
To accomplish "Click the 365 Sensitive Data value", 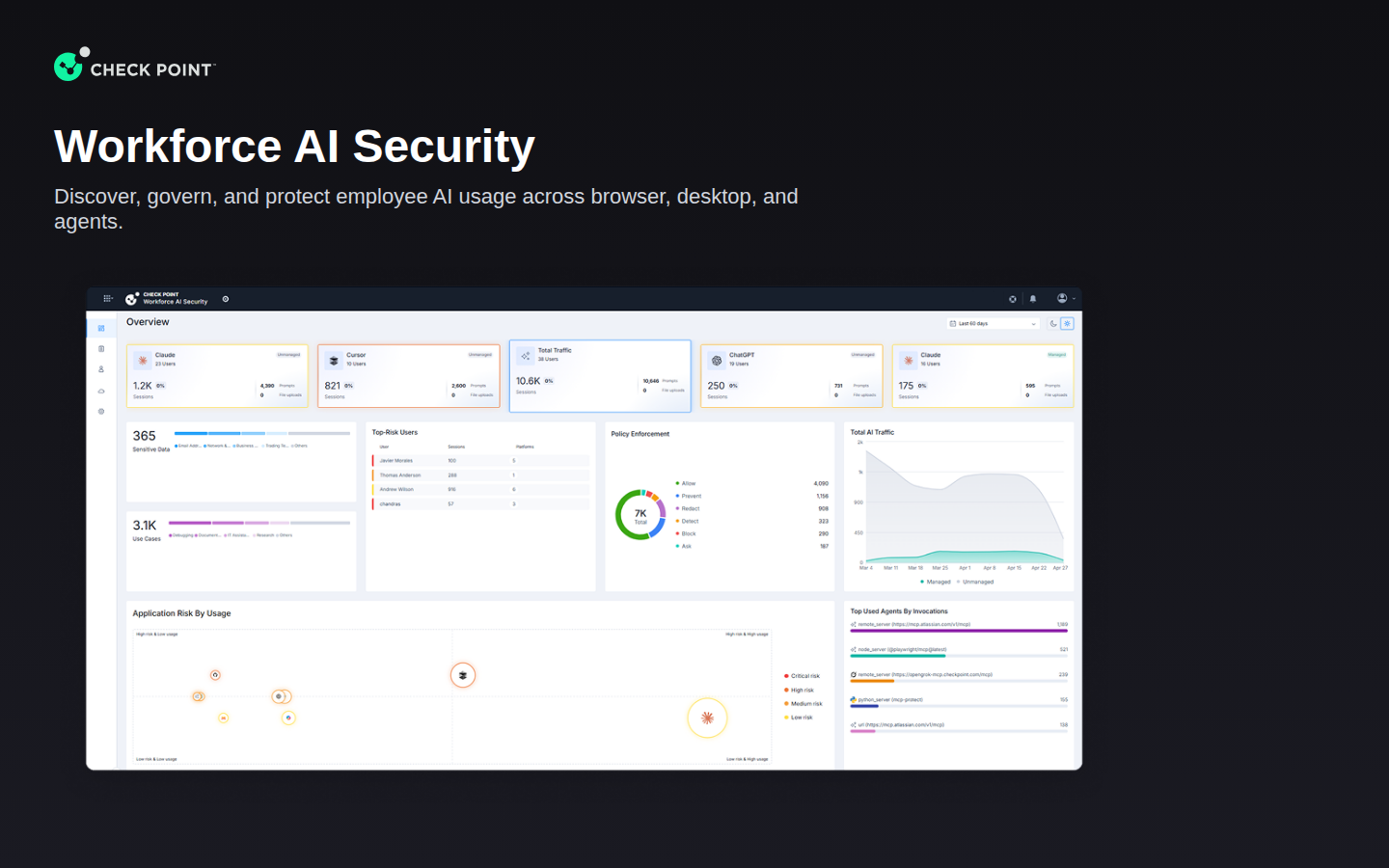I will pos(145,436).
